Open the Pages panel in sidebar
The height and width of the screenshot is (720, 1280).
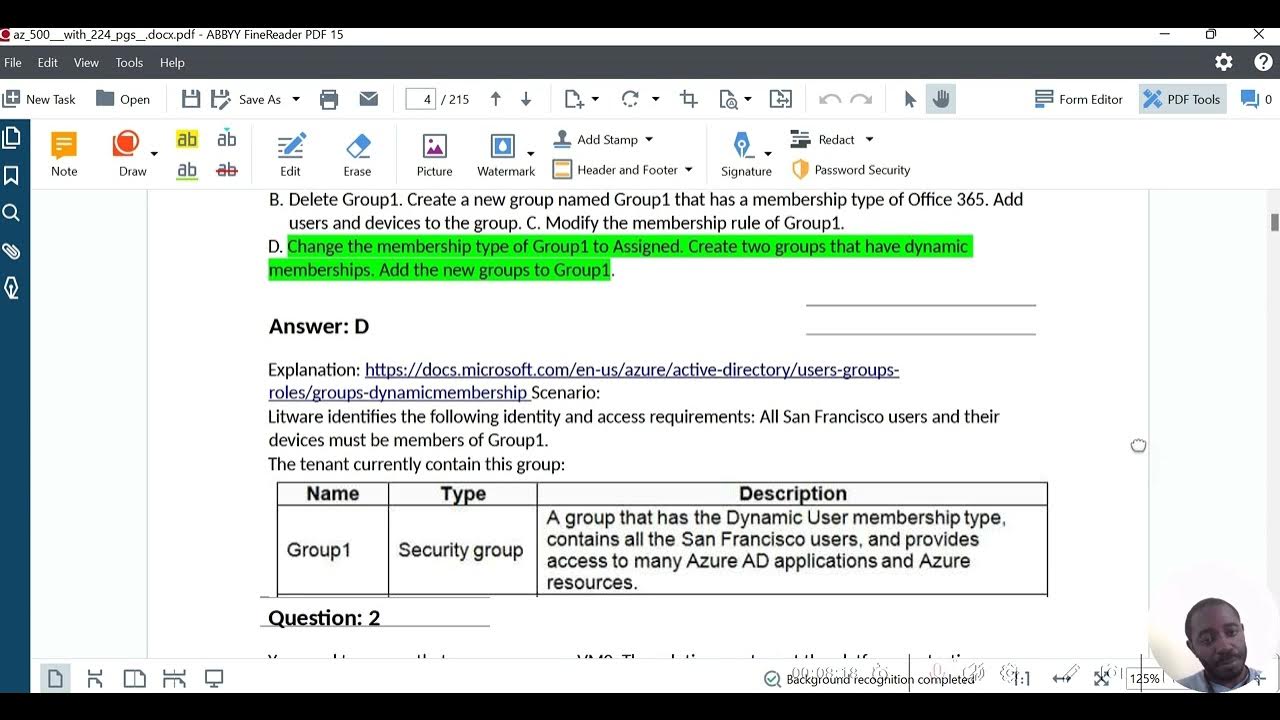(12, 138)
